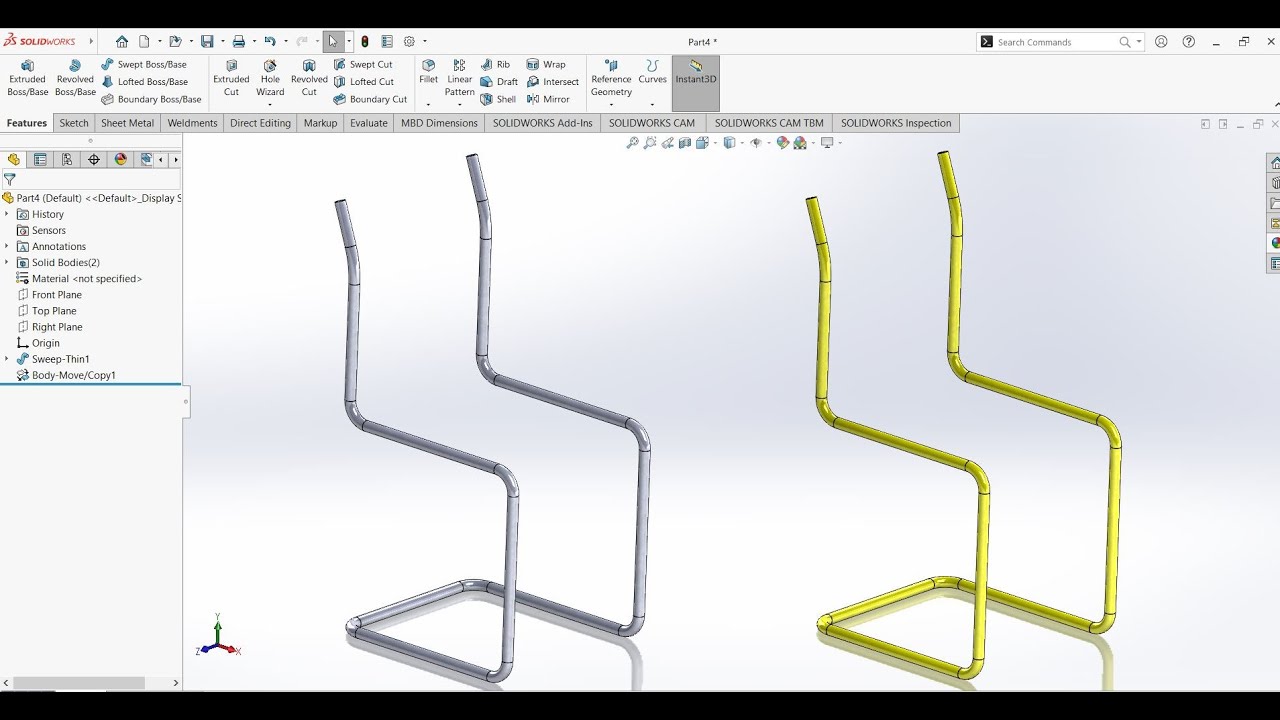
Task: Start an Extruded Cut
Action: 231,78
